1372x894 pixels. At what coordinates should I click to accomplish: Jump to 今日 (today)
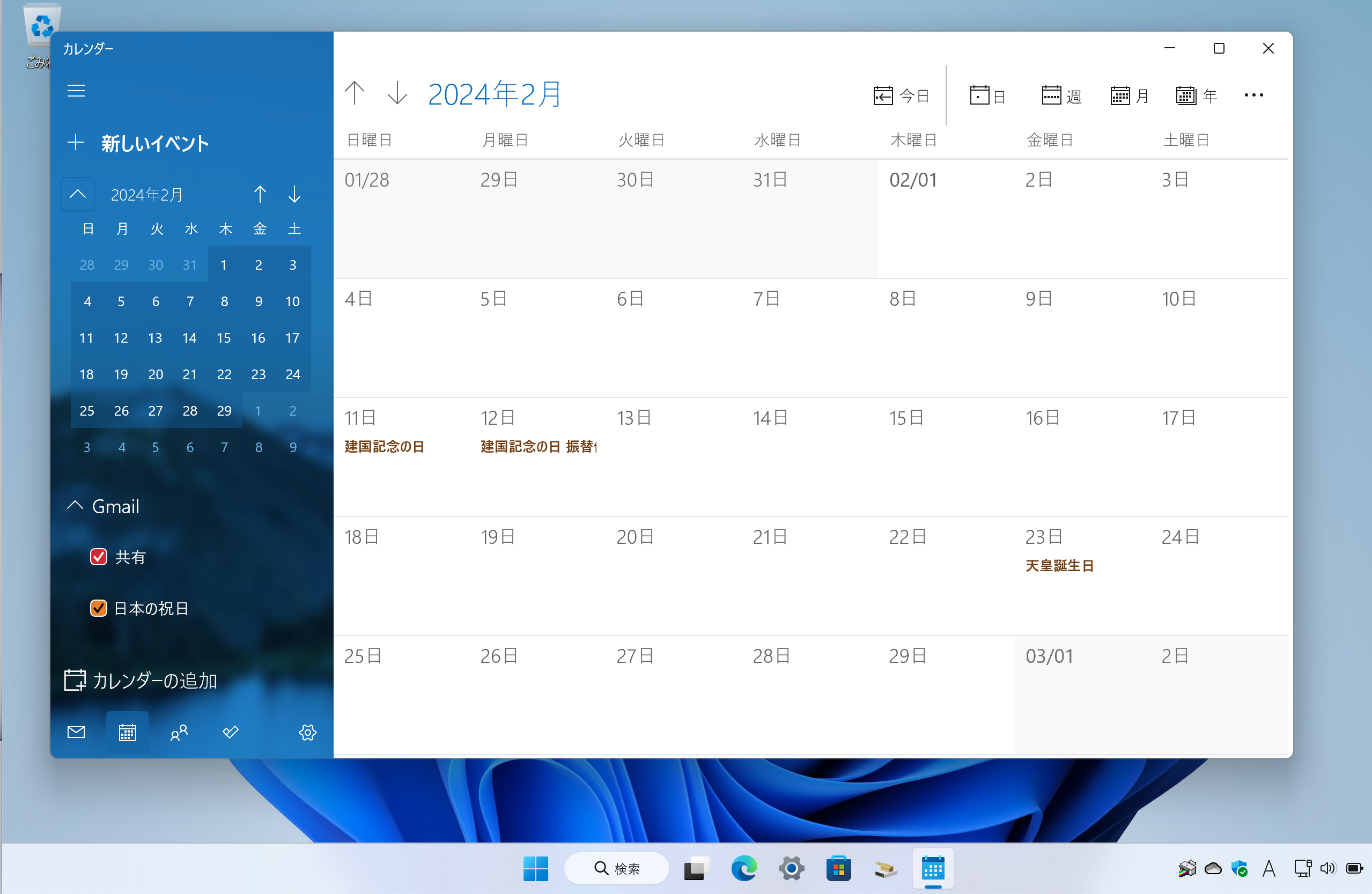click(901, 95)
